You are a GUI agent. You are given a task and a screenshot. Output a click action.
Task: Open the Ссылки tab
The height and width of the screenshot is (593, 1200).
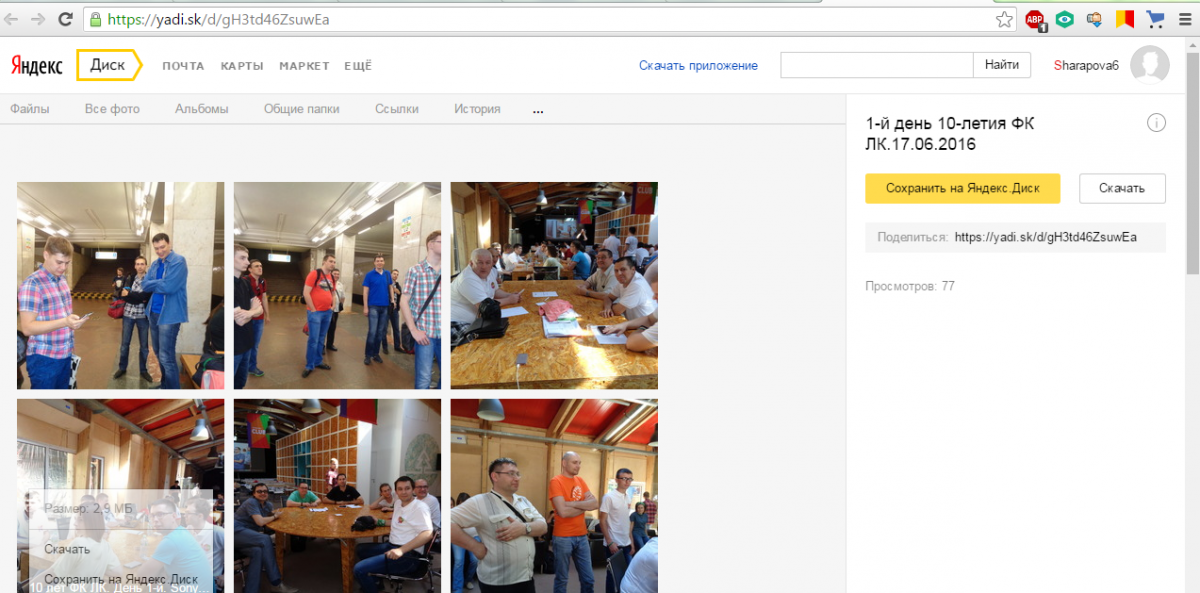(397, 109)
